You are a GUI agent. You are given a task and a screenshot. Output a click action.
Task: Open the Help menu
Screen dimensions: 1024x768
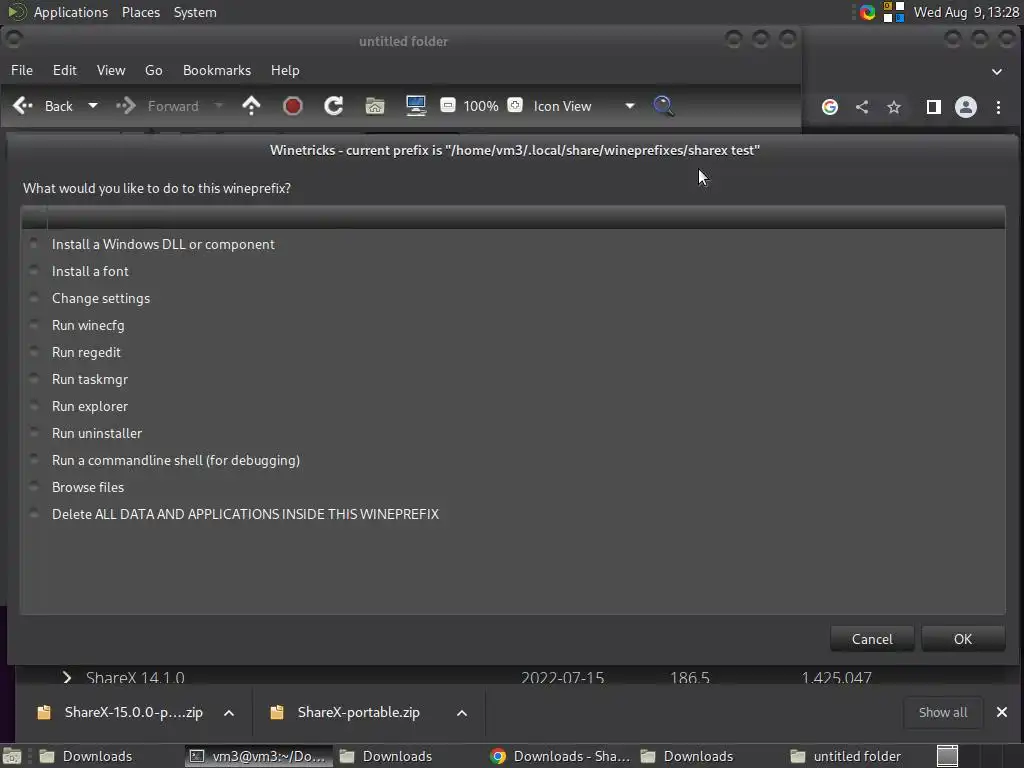click(285, 70)
